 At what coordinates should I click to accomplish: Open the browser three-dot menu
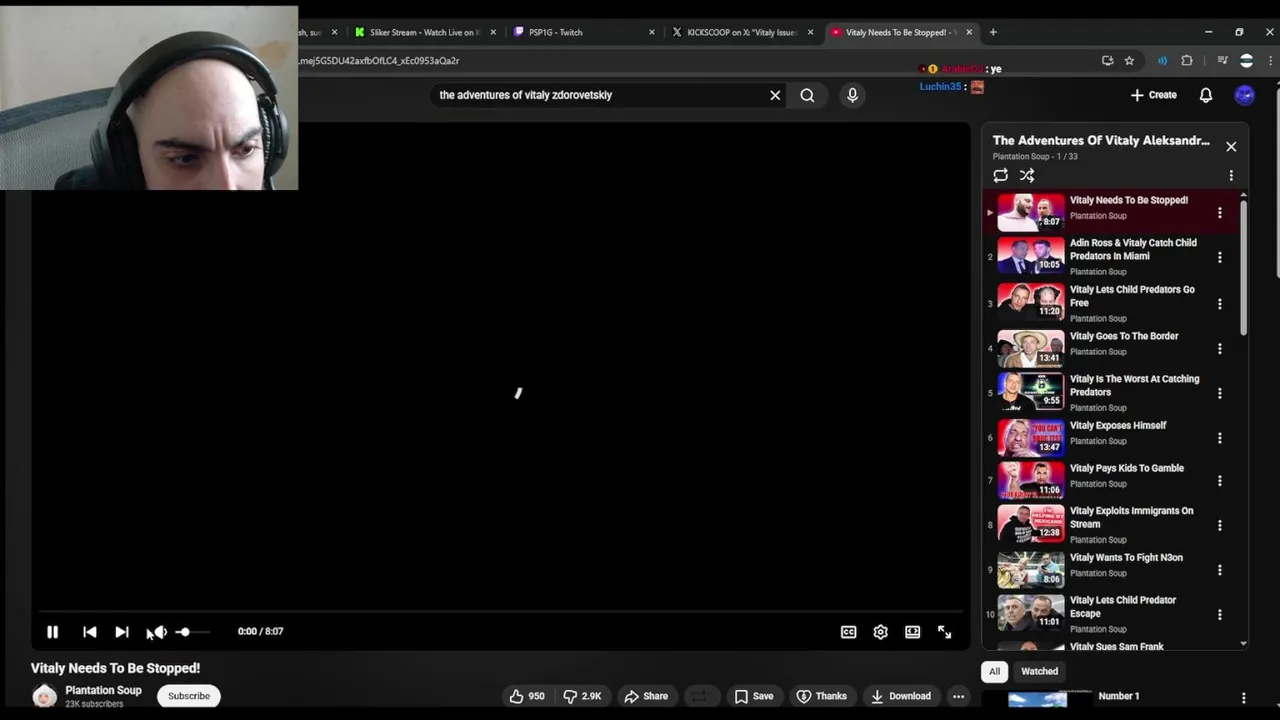[1271, 61]
